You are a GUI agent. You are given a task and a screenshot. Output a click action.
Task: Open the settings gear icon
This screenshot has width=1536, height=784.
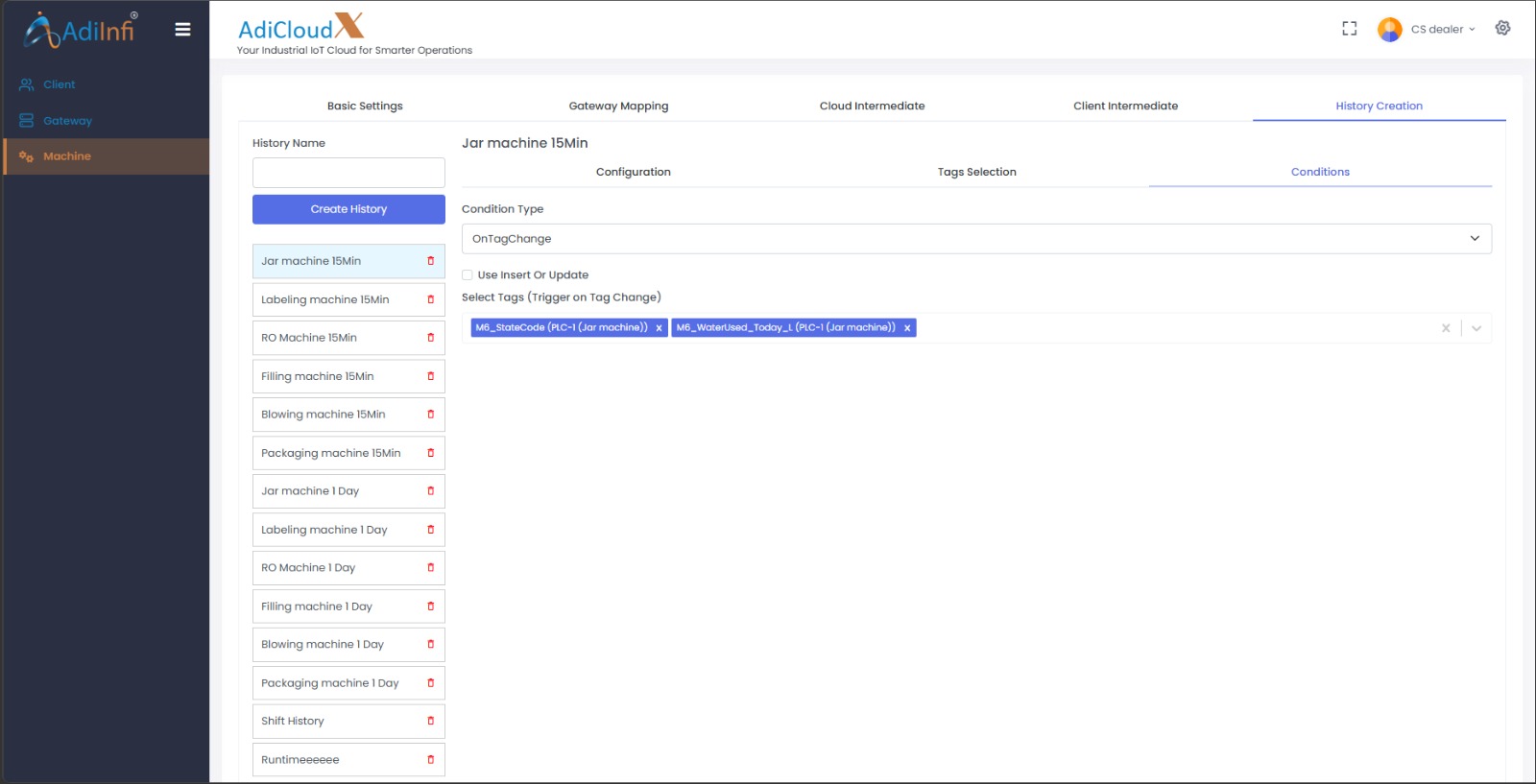pos(1502,29)
